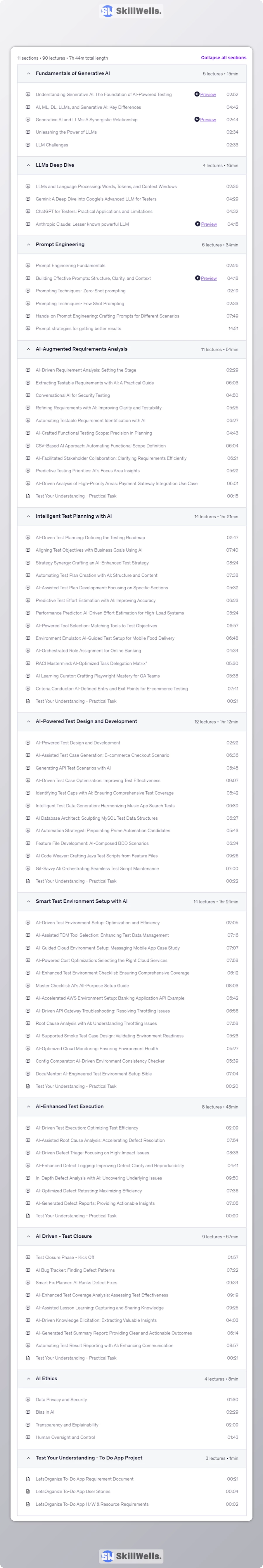Click document icon of 00:22 Practical Task

(x=28, y=881)
